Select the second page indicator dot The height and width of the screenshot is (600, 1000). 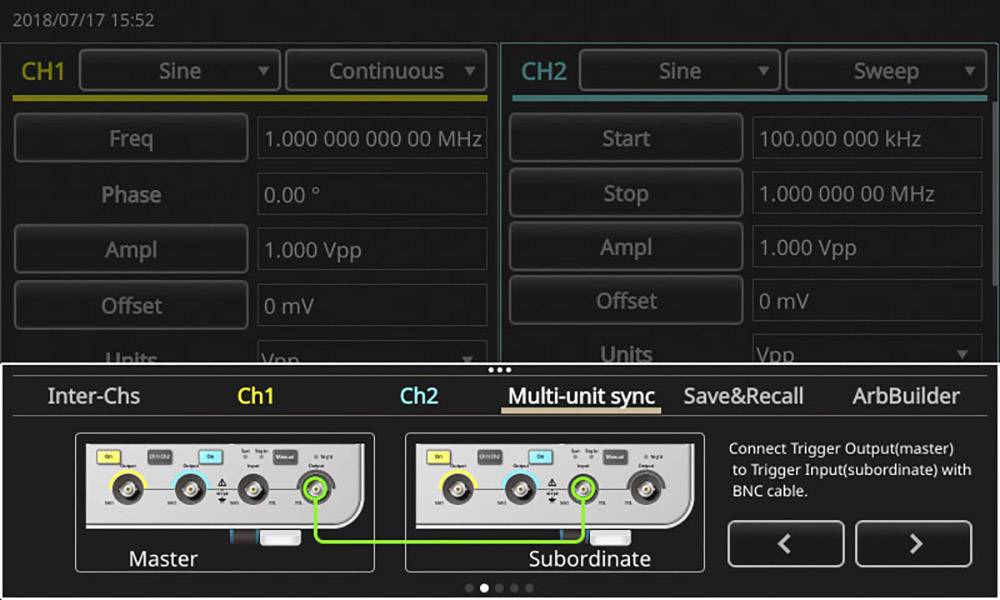pyautogui.click(x=483, y=588)
